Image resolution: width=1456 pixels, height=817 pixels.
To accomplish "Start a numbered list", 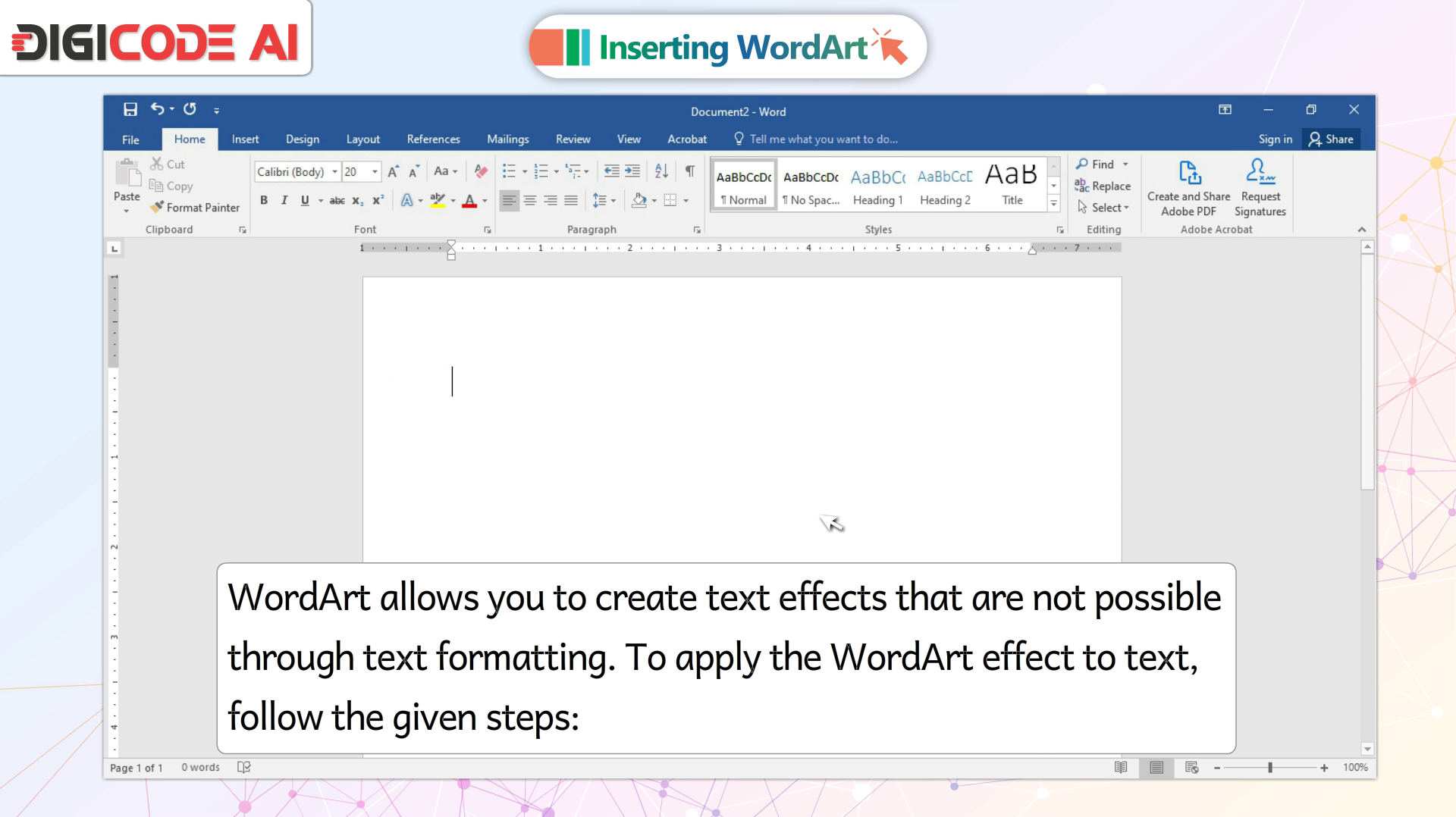I will tap(541, 171).
